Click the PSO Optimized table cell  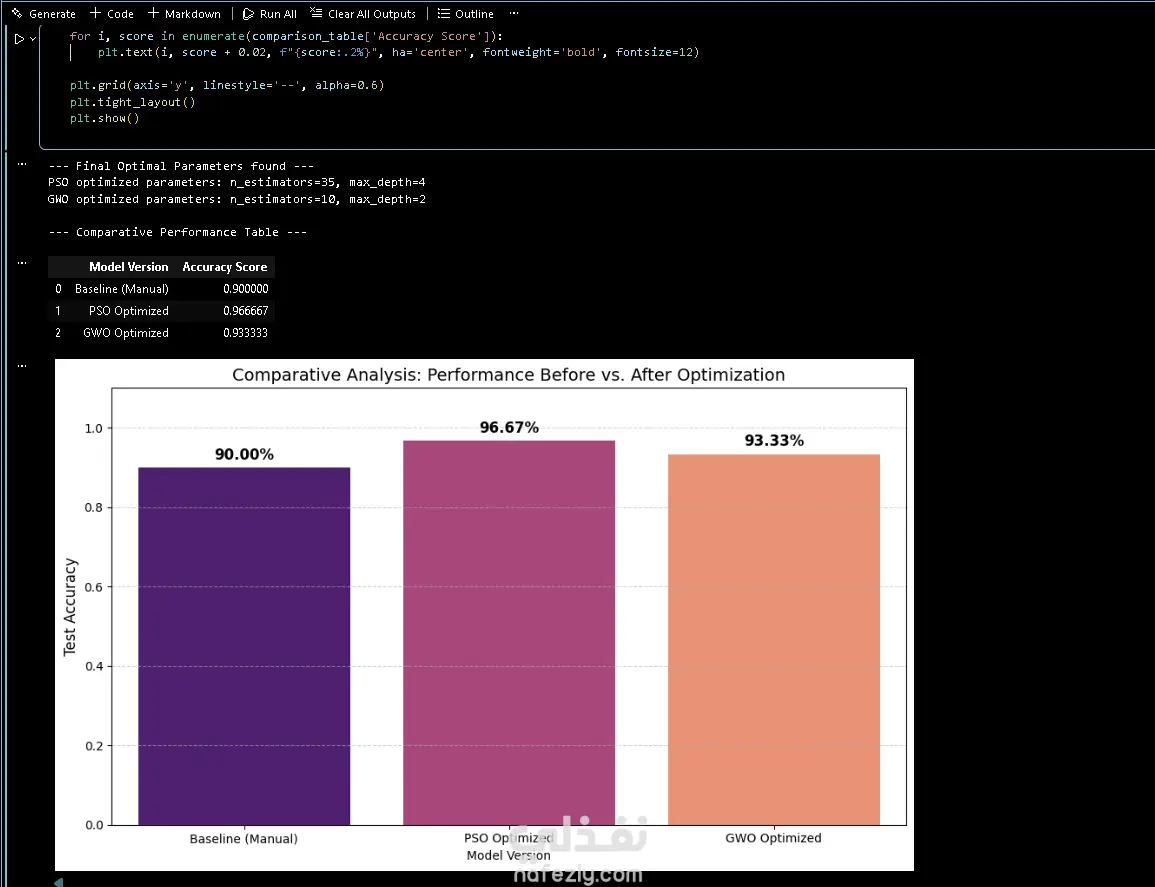(x=129, y=311)
